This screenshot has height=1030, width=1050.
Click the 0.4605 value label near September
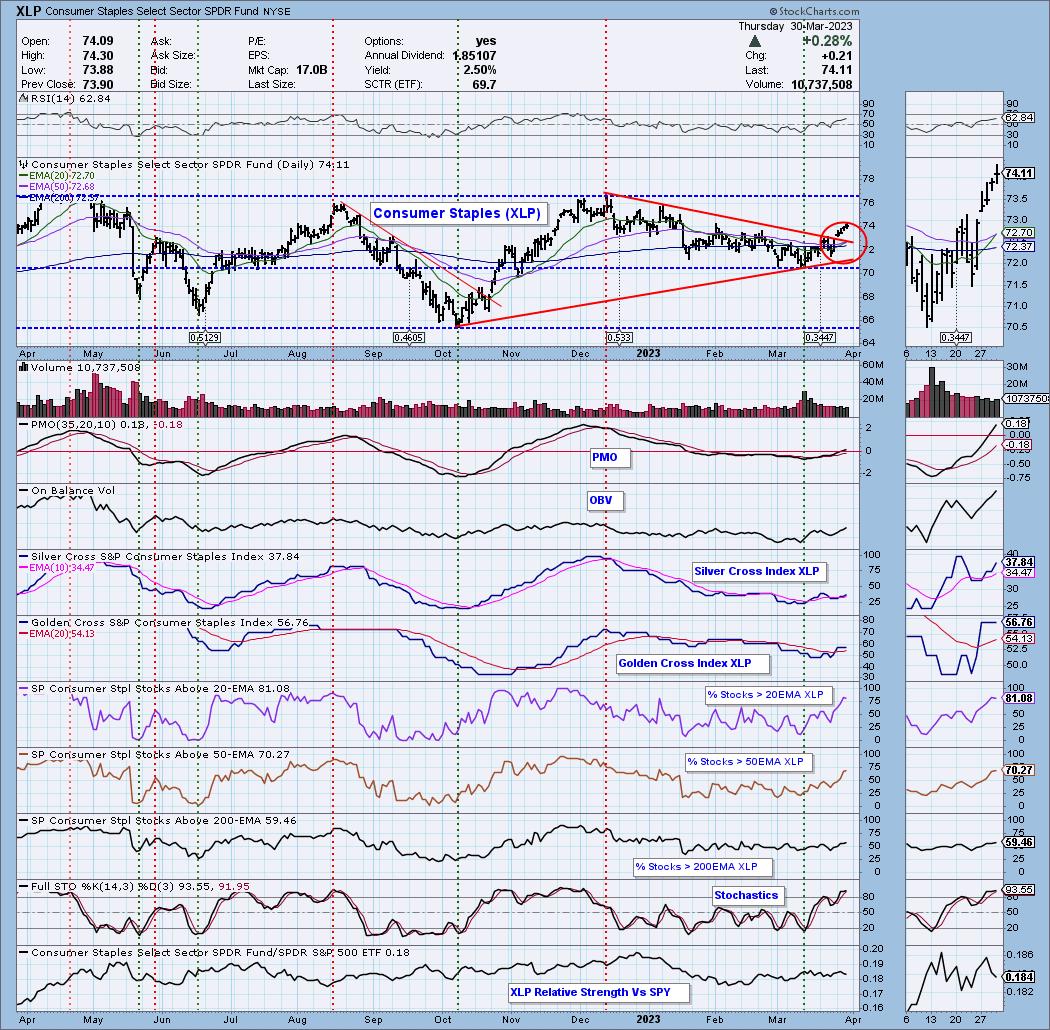click(408, 338)
